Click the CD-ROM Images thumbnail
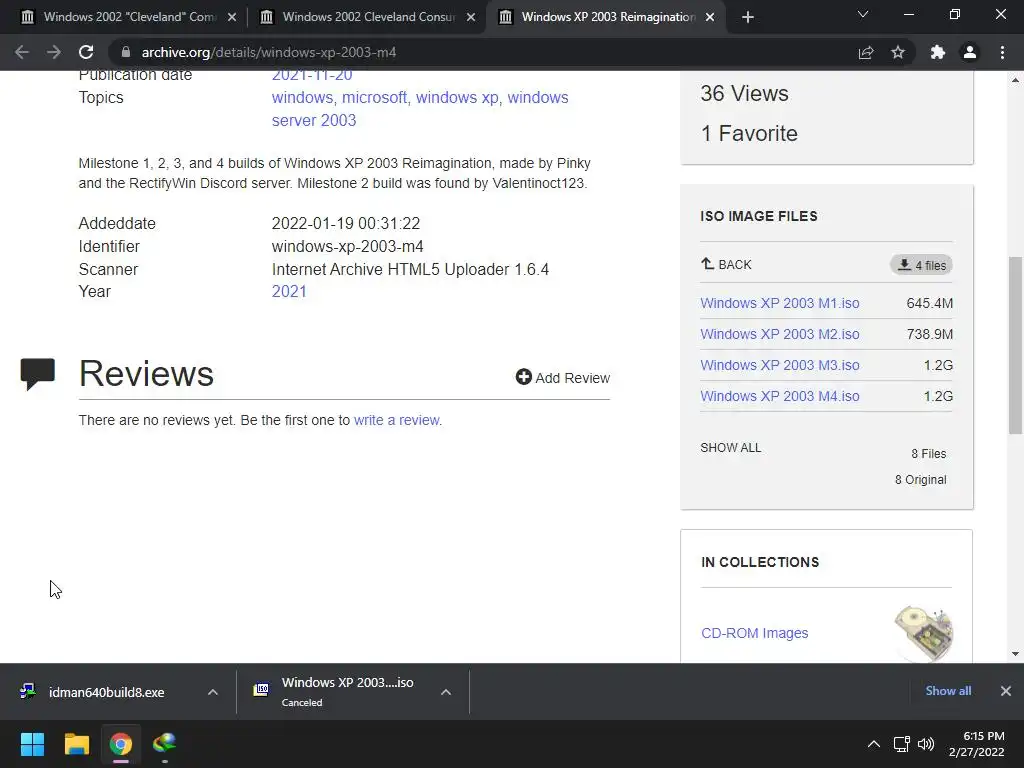Image resolution: width=1024 pixels, height=768 pixels. [x=923, y=633]
